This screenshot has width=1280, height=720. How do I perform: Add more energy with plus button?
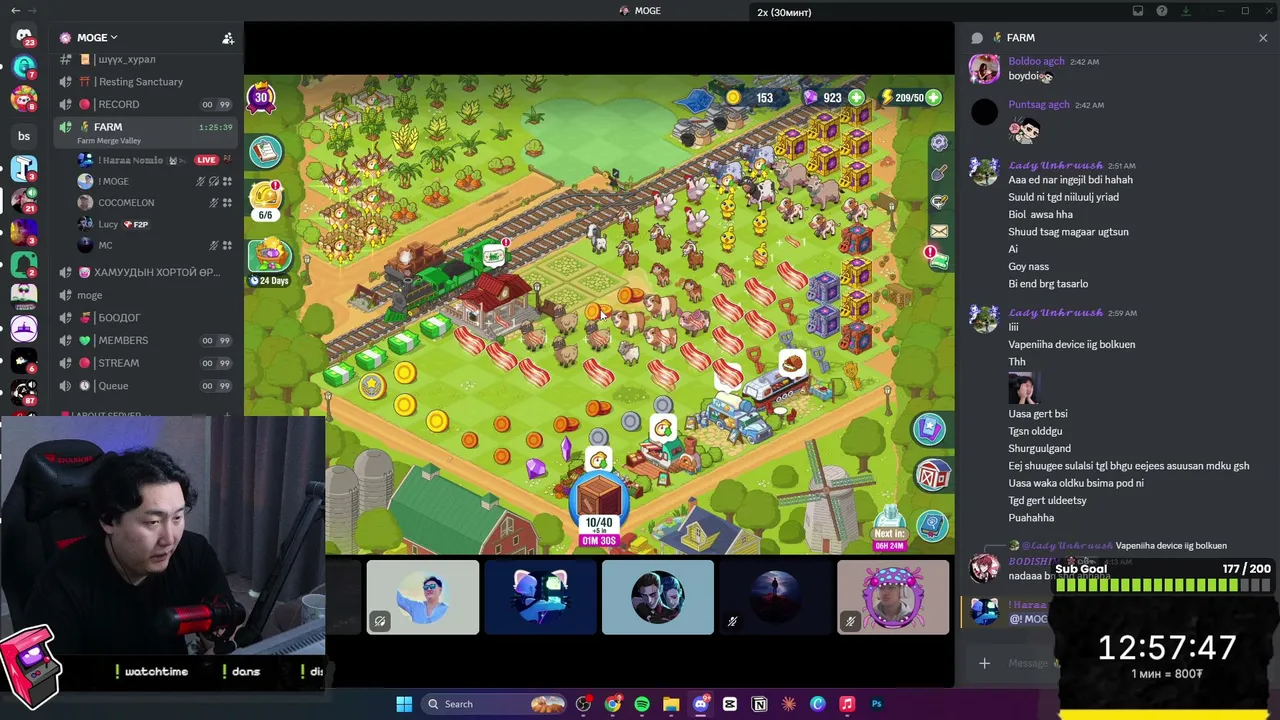tap(933, 98)
